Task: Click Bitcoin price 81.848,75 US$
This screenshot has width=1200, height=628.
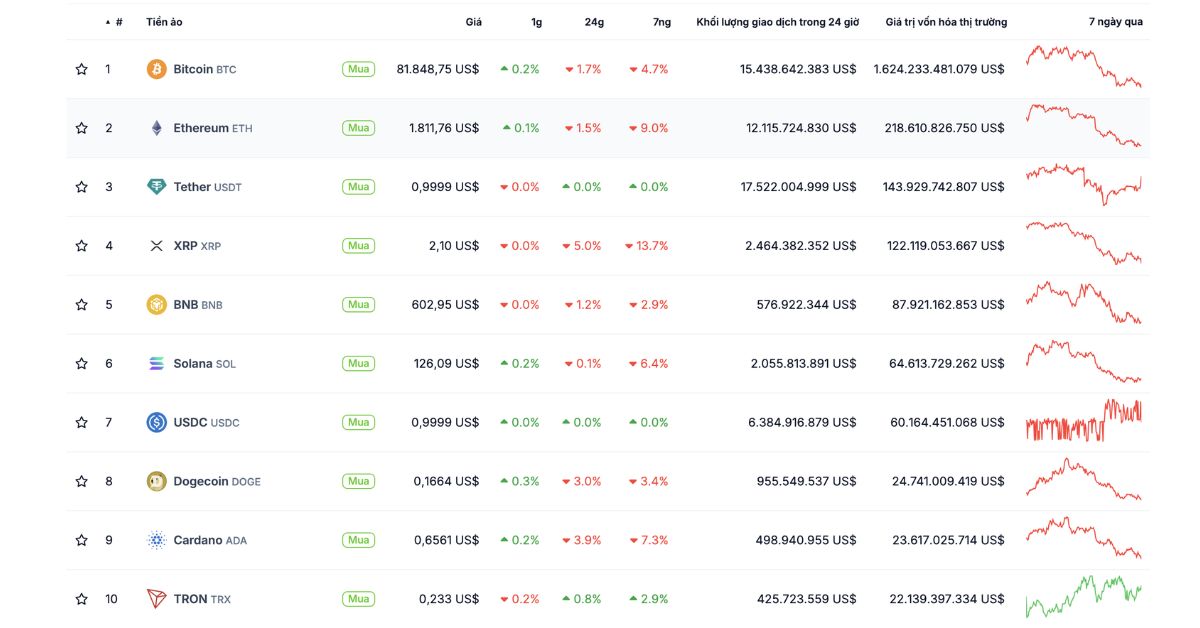Action: pyautogui.click(x=438, y=69)
